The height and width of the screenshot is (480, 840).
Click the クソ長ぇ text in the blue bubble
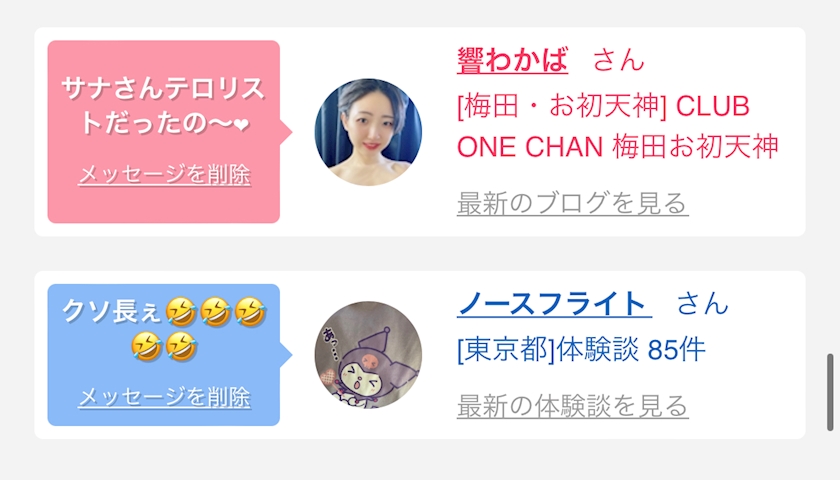111,312
